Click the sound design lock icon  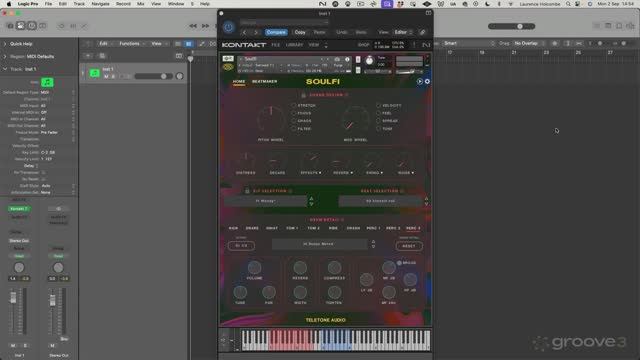(x=303, y=95)
